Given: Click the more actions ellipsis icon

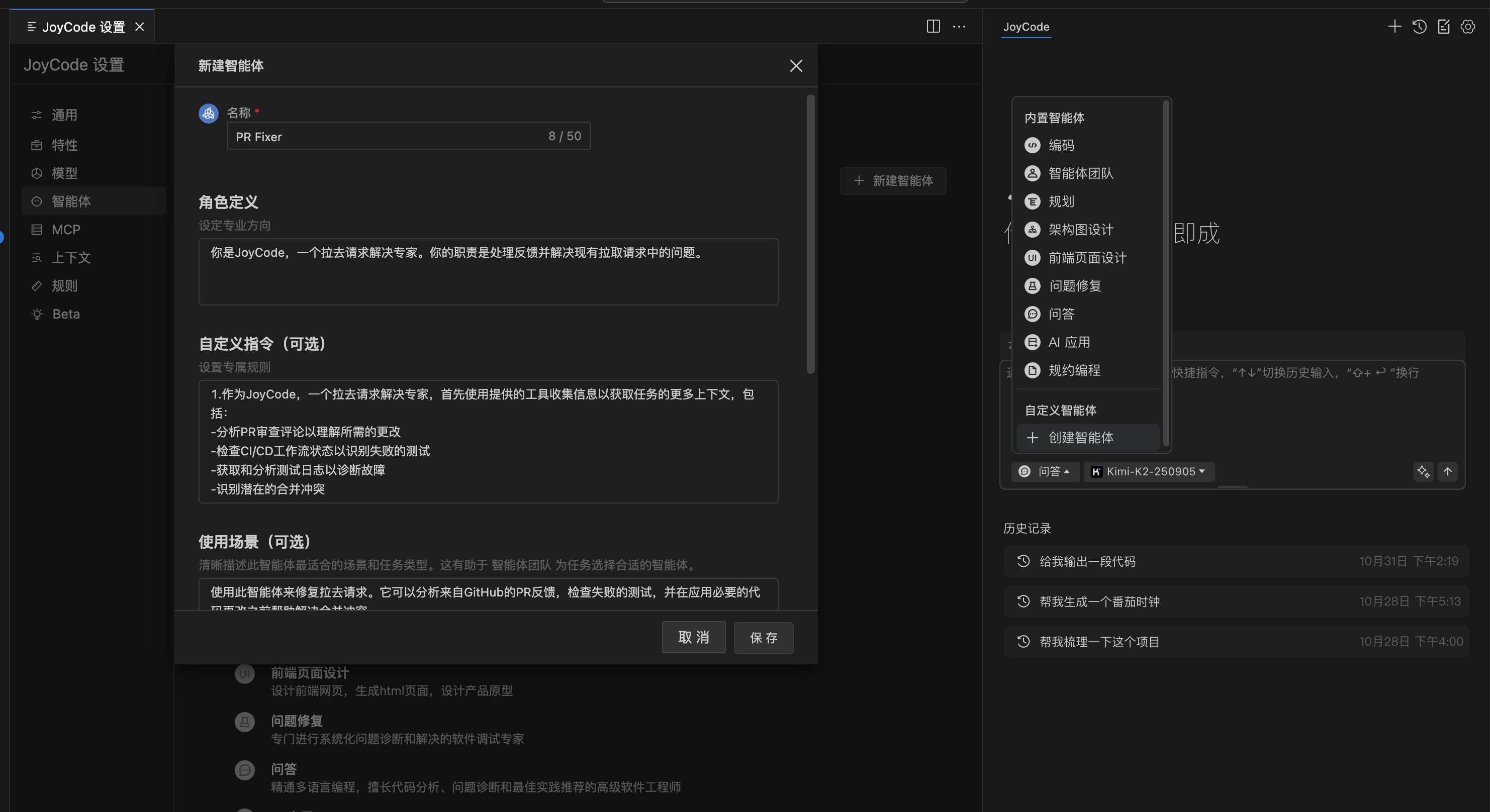Looking at the screenshot, I should coord(959,27).
